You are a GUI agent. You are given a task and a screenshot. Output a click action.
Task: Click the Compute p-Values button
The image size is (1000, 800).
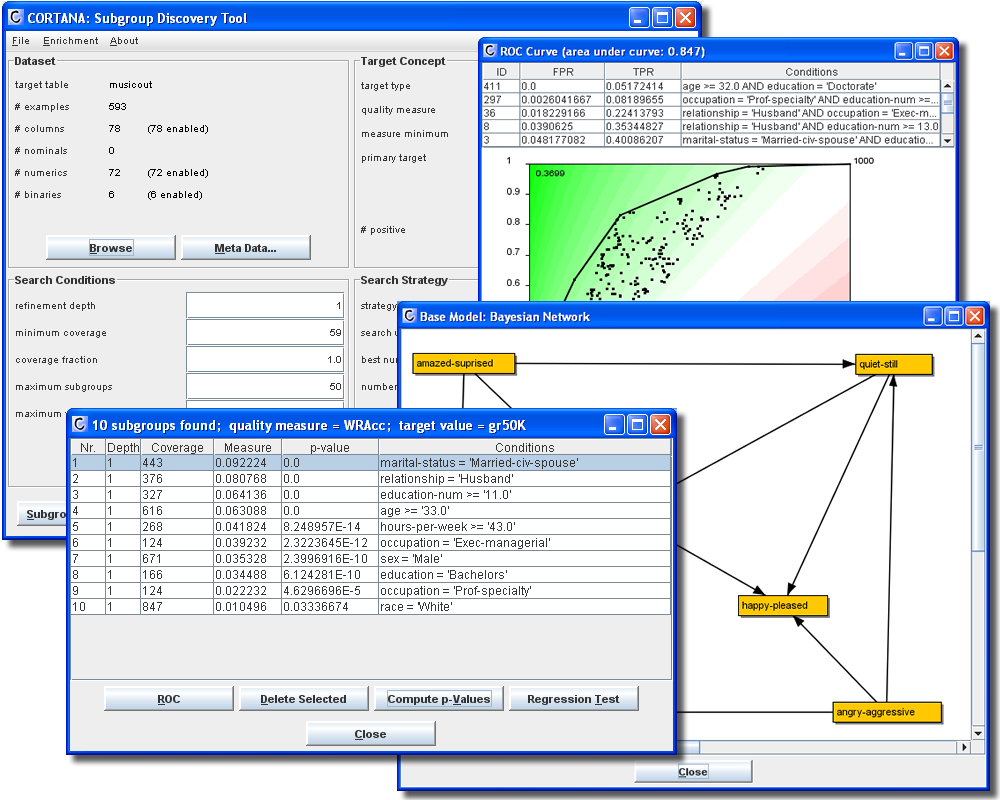pyautogui.click(x=439, y=699)
